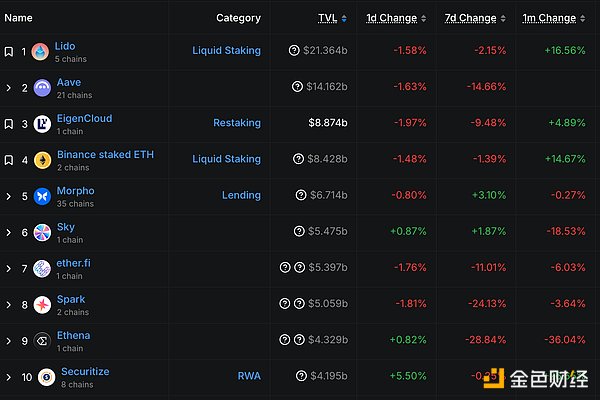Toggle bookmark on Binance staked ETH row
Viewport: 600px width, 400px height.
point(8,160)
